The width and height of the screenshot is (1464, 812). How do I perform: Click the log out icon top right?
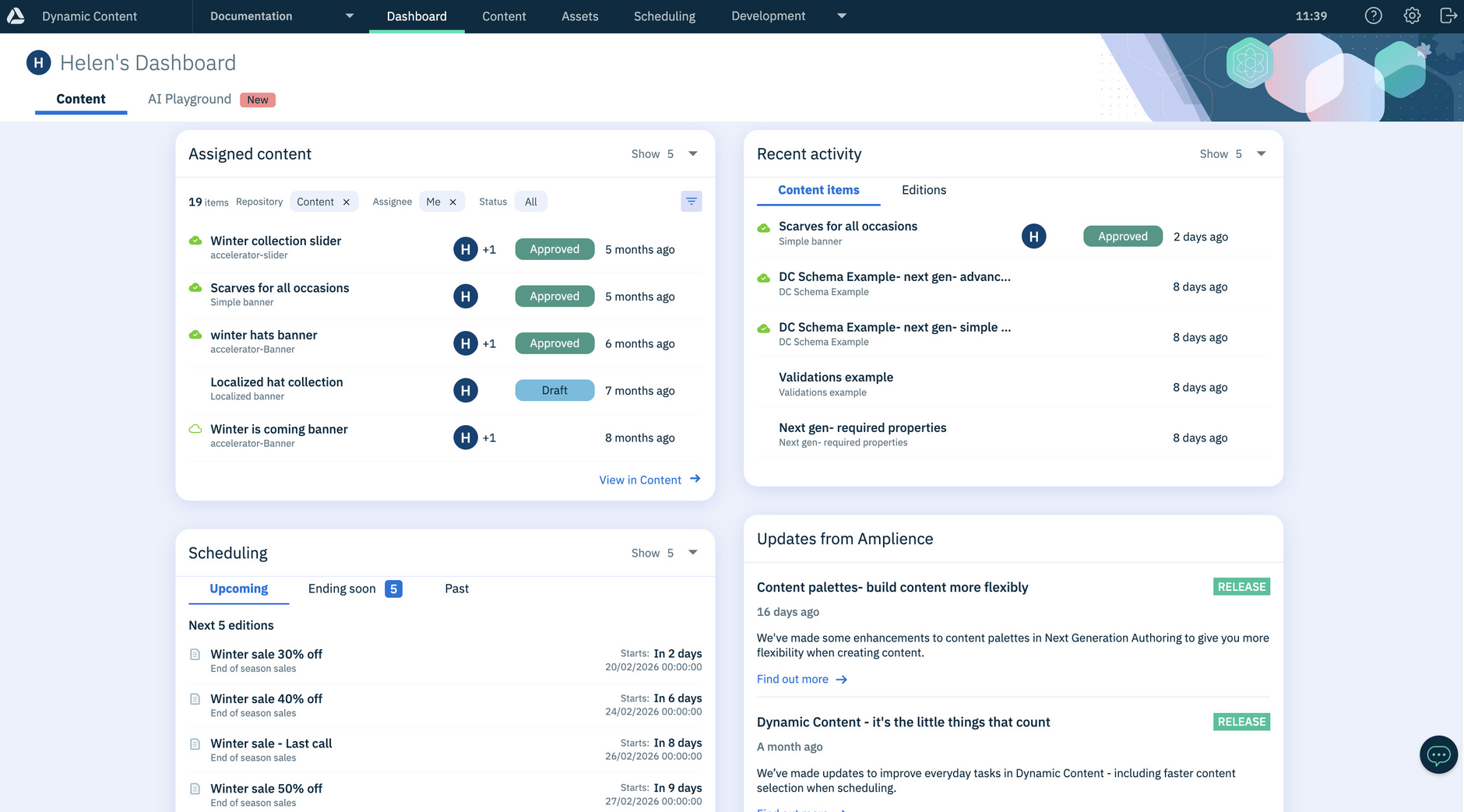pos(1448,16)
